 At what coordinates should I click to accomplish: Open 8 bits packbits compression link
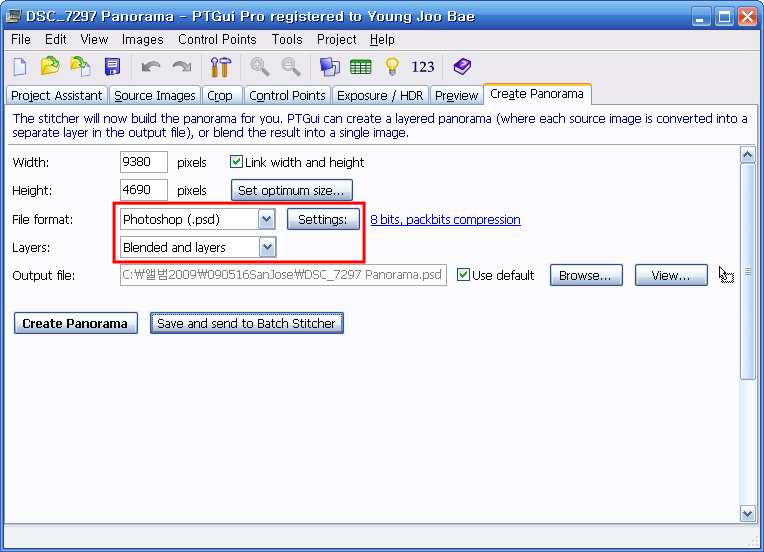pyautogui.click(x=445, y=220)
